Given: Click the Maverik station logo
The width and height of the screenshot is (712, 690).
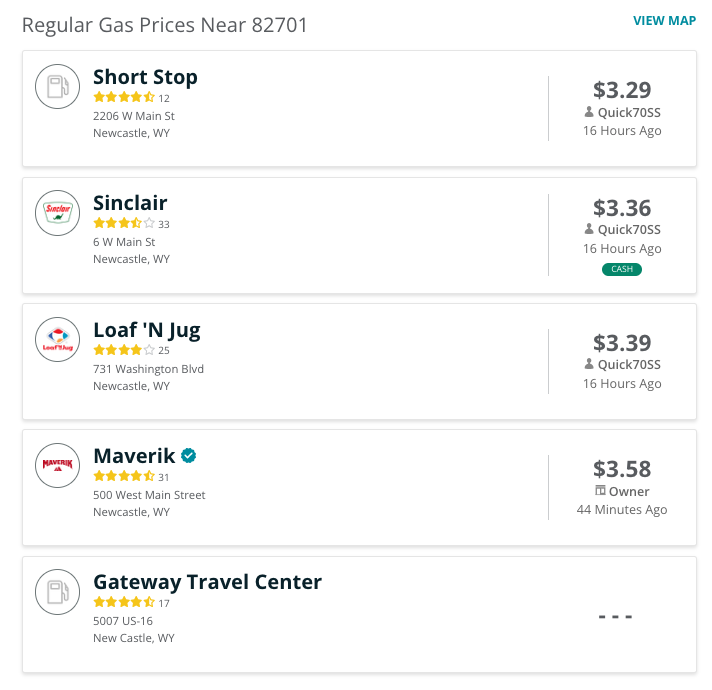Looking at the screenshot, I should [x=58, y=465].
